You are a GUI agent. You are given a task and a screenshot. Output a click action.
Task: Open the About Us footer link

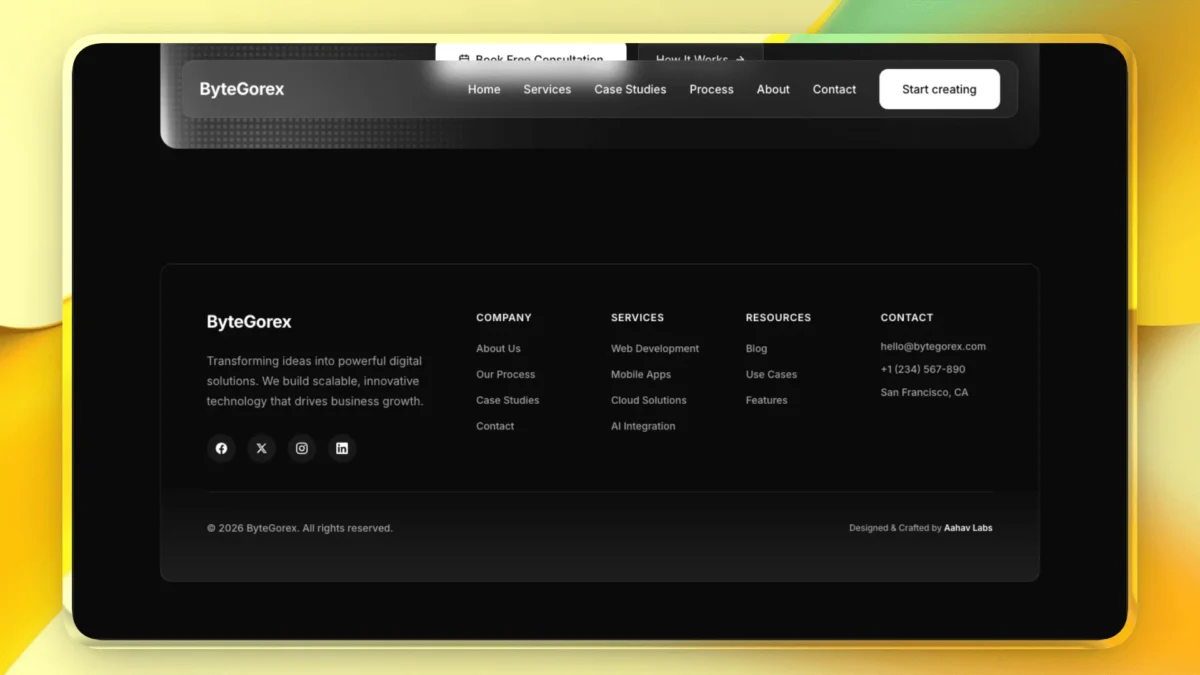[x=498, y=349]
